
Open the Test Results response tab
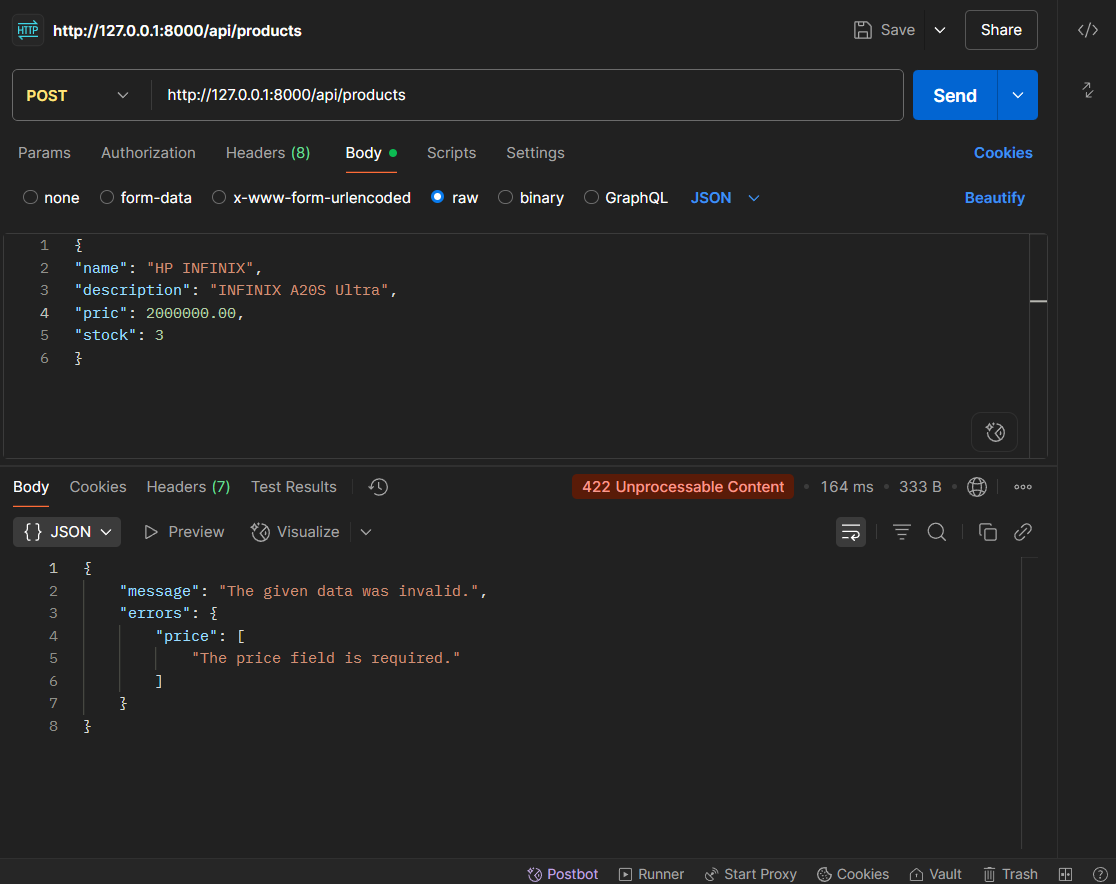point(293,487)
